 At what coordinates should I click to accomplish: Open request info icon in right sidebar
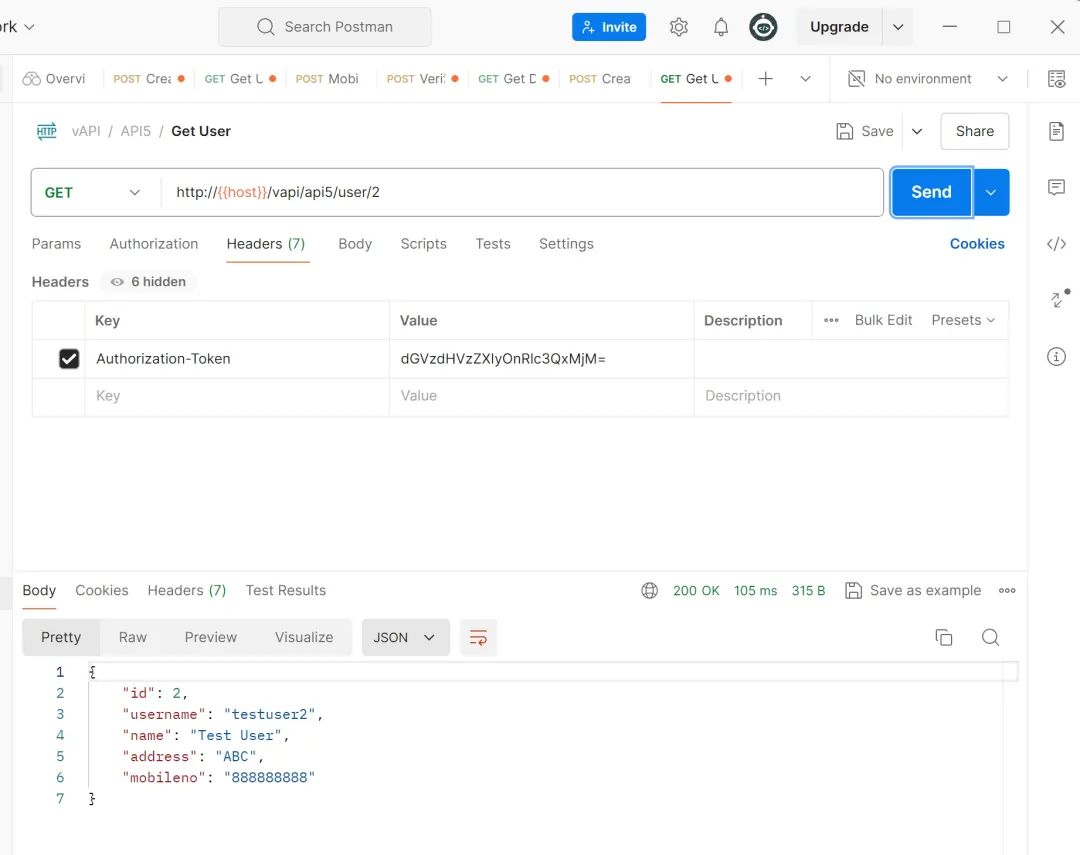tap(1056, 356)
